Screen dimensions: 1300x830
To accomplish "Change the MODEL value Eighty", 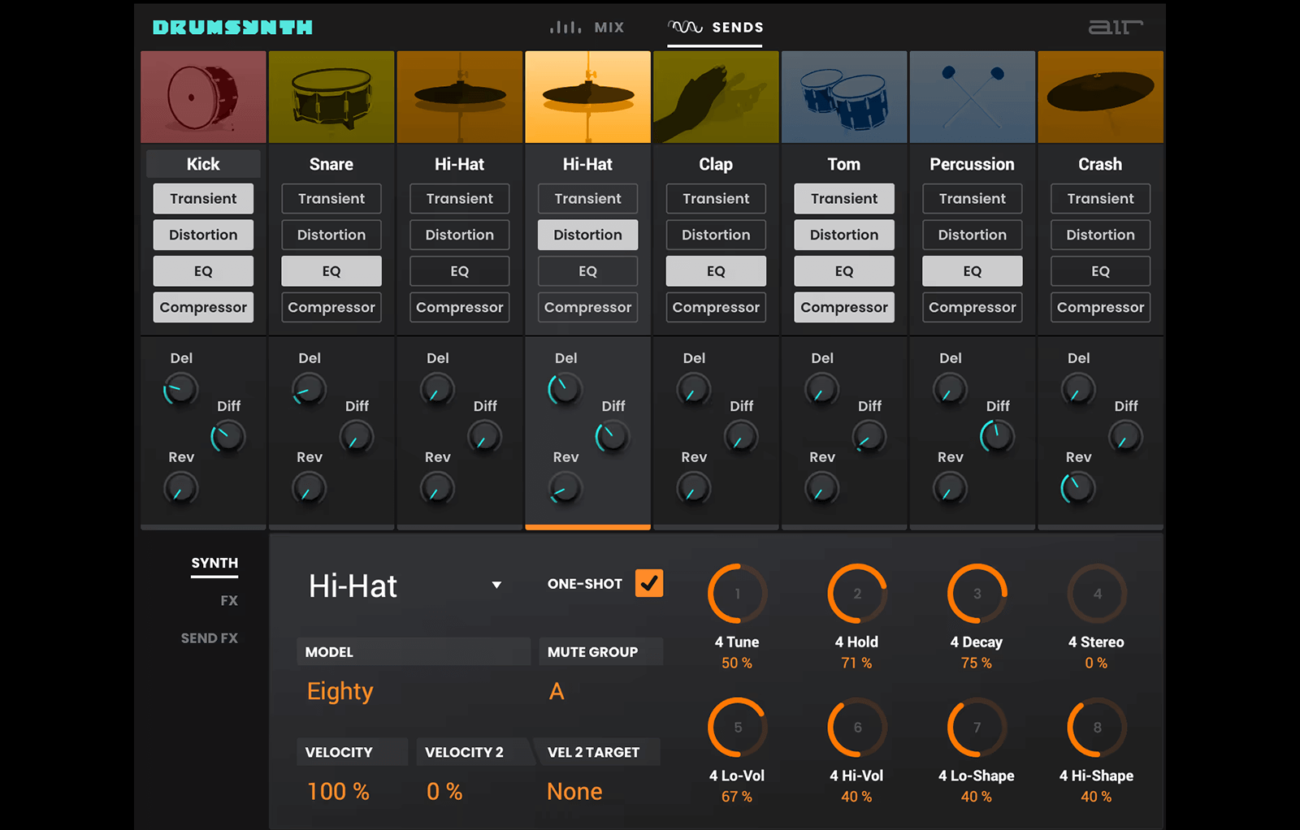I will [340, 691].
